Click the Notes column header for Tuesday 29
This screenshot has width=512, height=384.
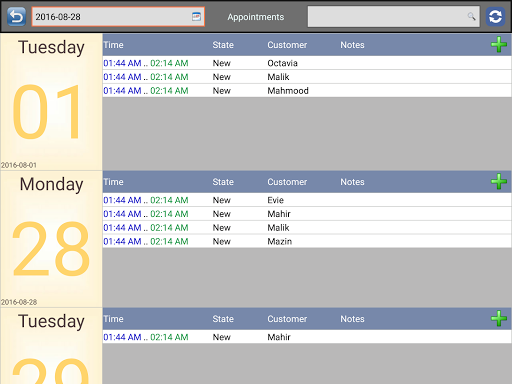click(x=352, y=319)
